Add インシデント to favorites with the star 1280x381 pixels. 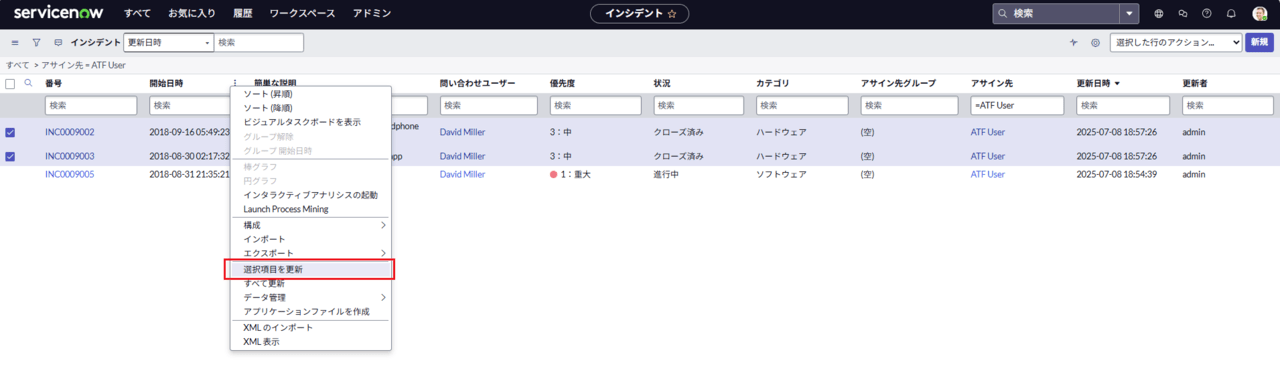tap(672, 14)
